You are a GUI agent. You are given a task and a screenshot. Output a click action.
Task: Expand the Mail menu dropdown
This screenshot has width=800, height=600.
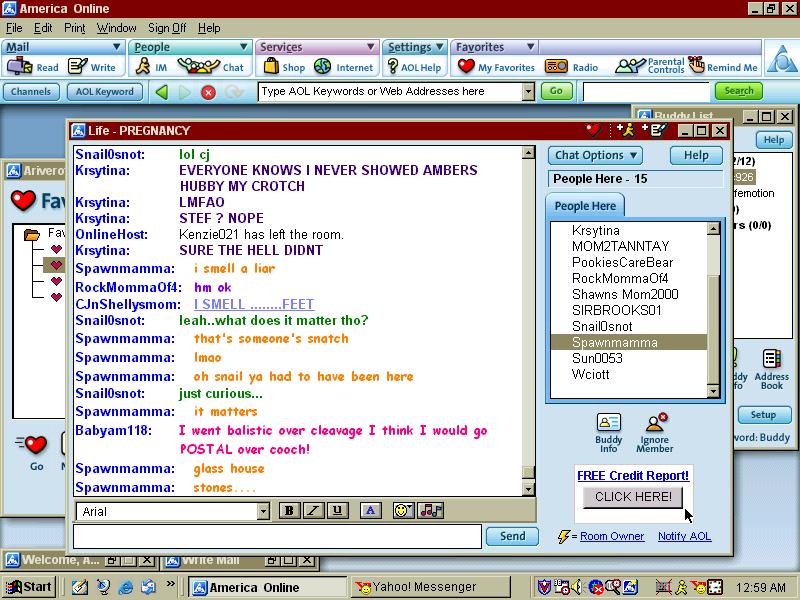click(x=116, y=47)
